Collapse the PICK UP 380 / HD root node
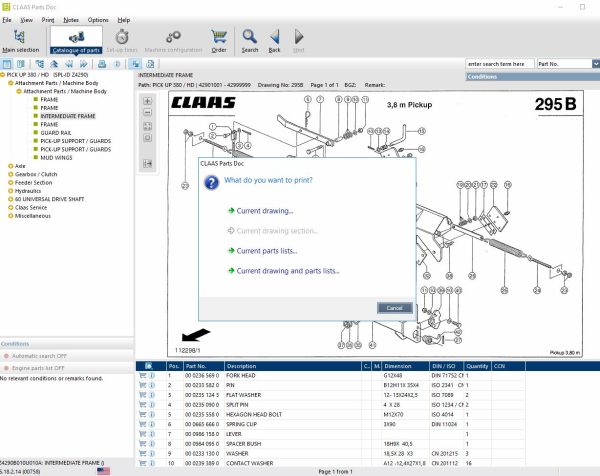The width and height of the screenshot is (600, 476). click(3, 75)
